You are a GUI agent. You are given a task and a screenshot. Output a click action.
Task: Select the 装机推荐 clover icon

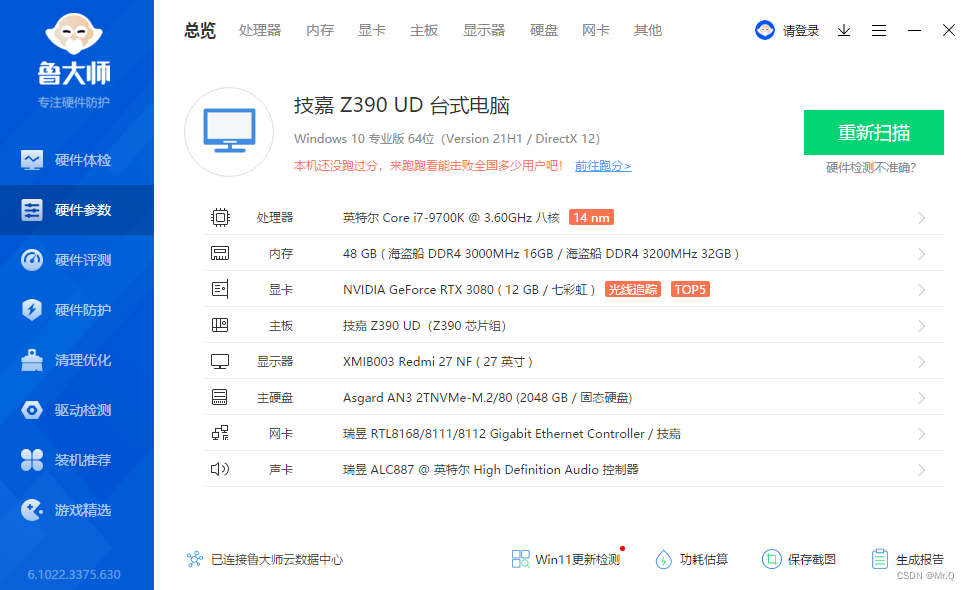[32, 460]
